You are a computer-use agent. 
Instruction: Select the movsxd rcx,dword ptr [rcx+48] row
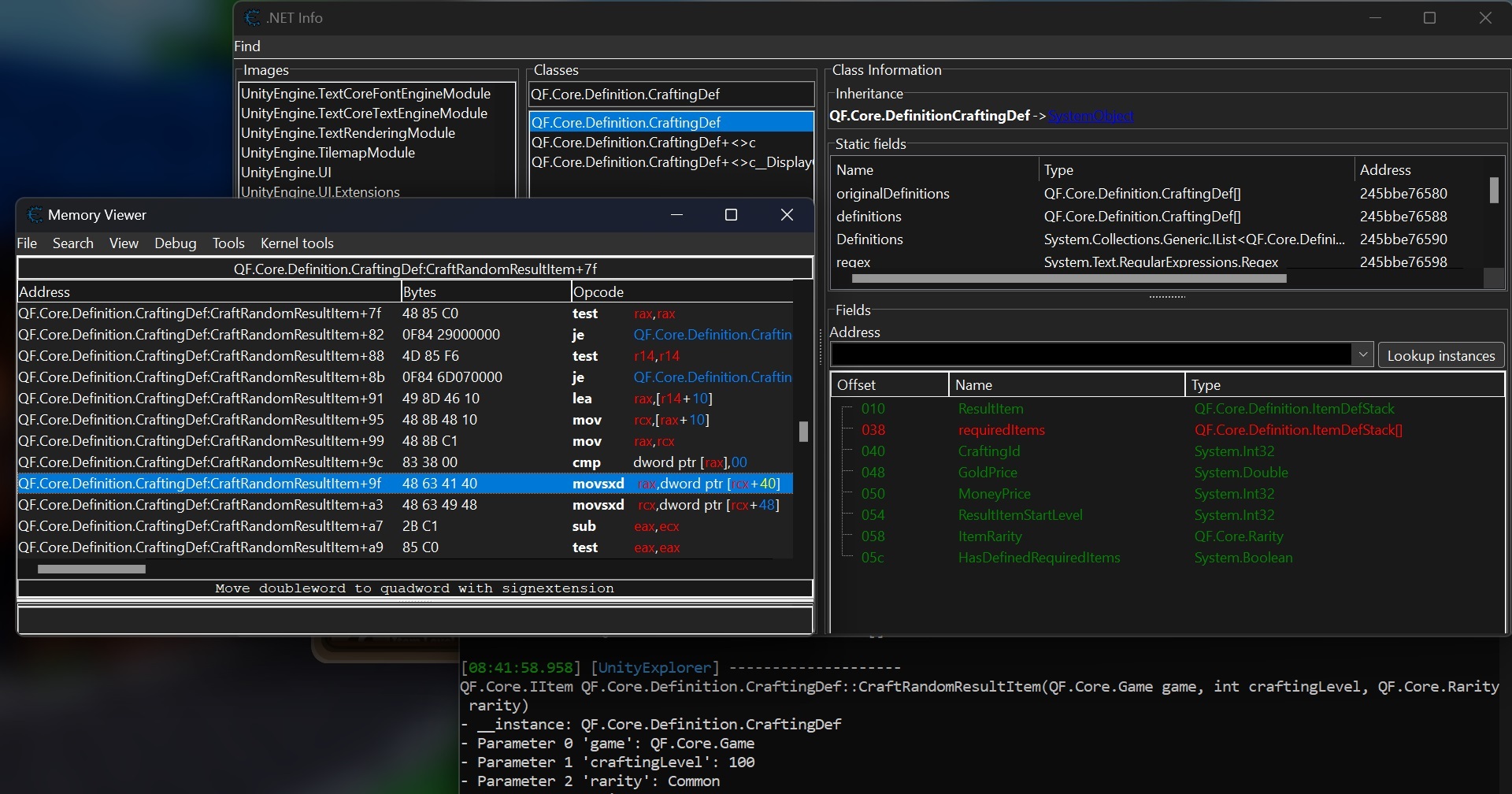point(405,505)
